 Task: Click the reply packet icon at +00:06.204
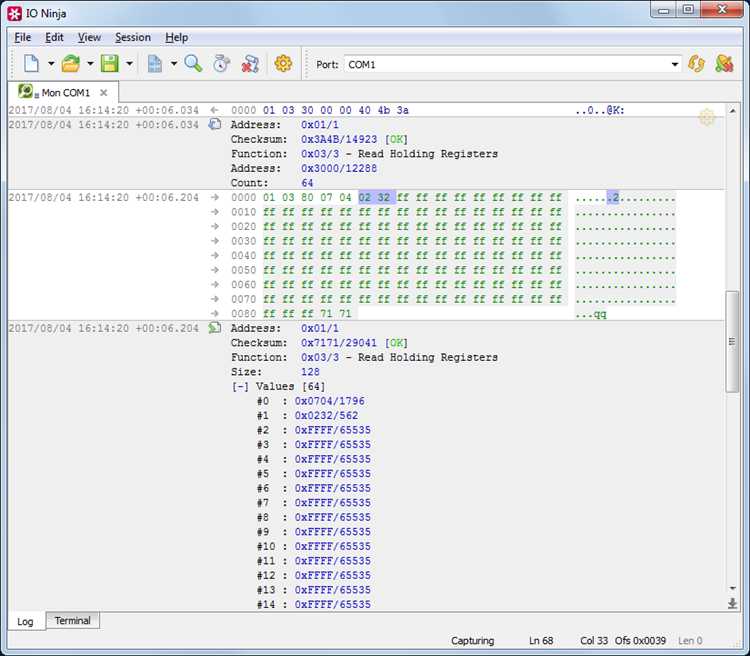tap(215, 328)
